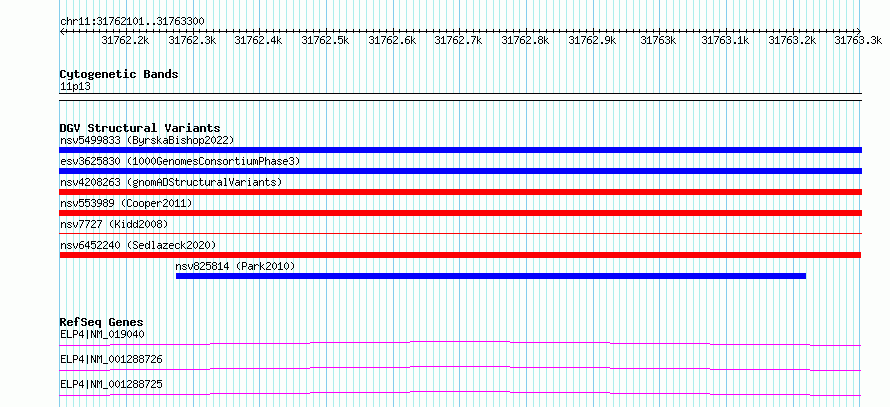
Task: Select the red bar under nsv553989
Action: tap(461, 213)
